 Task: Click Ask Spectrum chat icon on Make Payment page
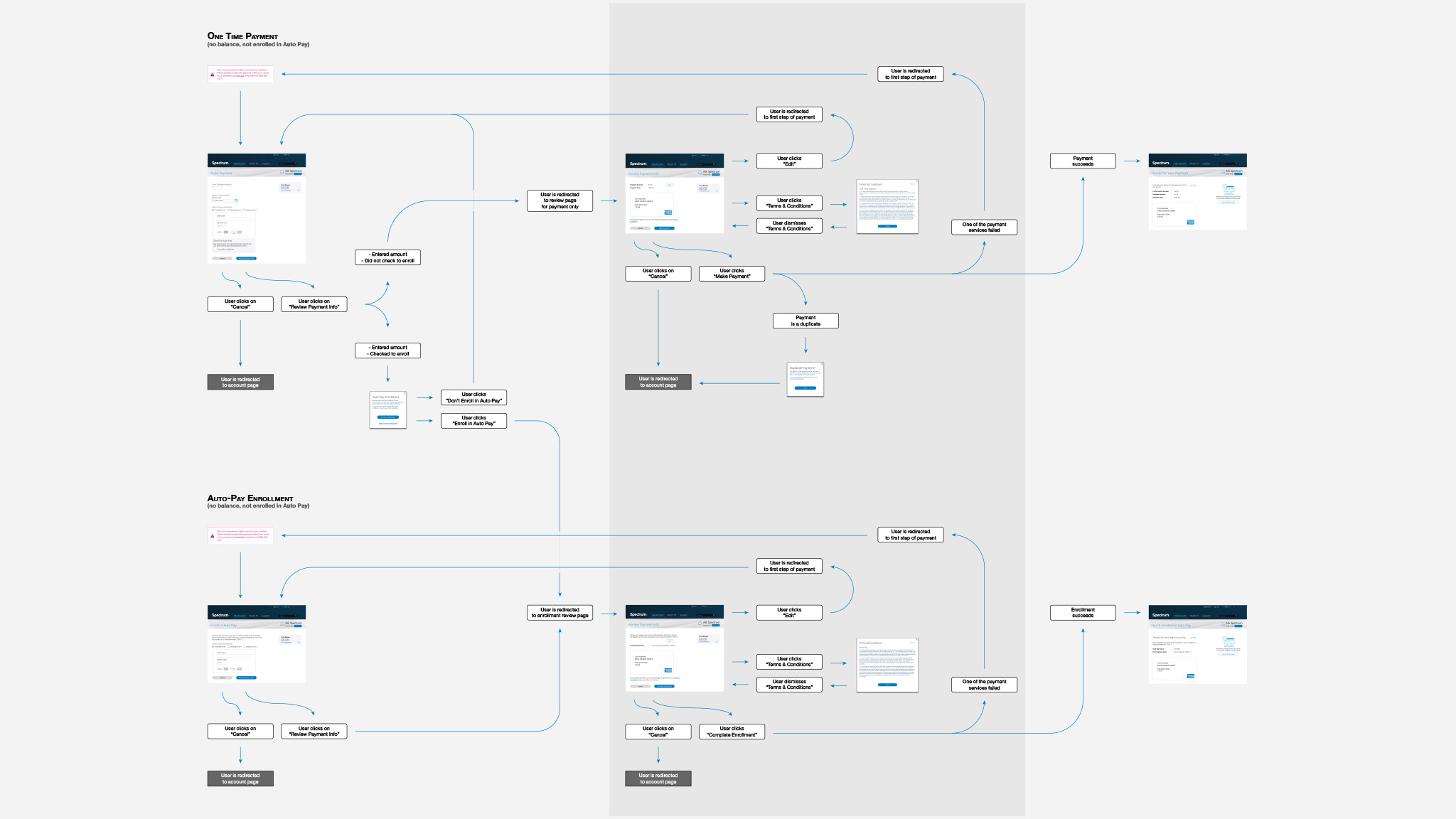[x=282, y=172]
